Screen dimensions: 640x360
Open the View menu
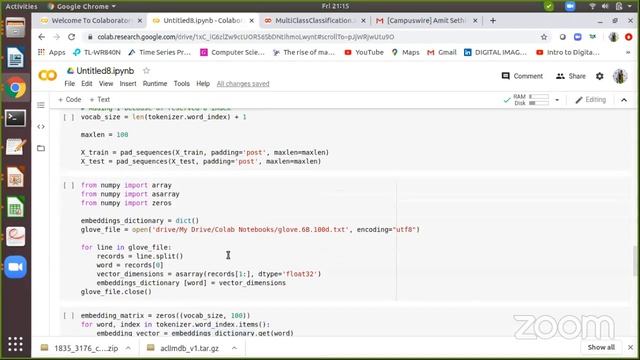[x=106, y=84]
